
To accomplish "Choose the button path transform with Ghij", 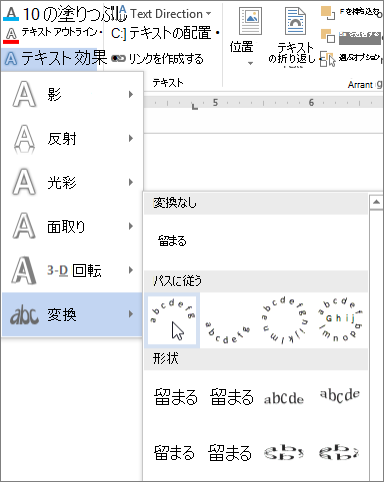I will point(340,321).
